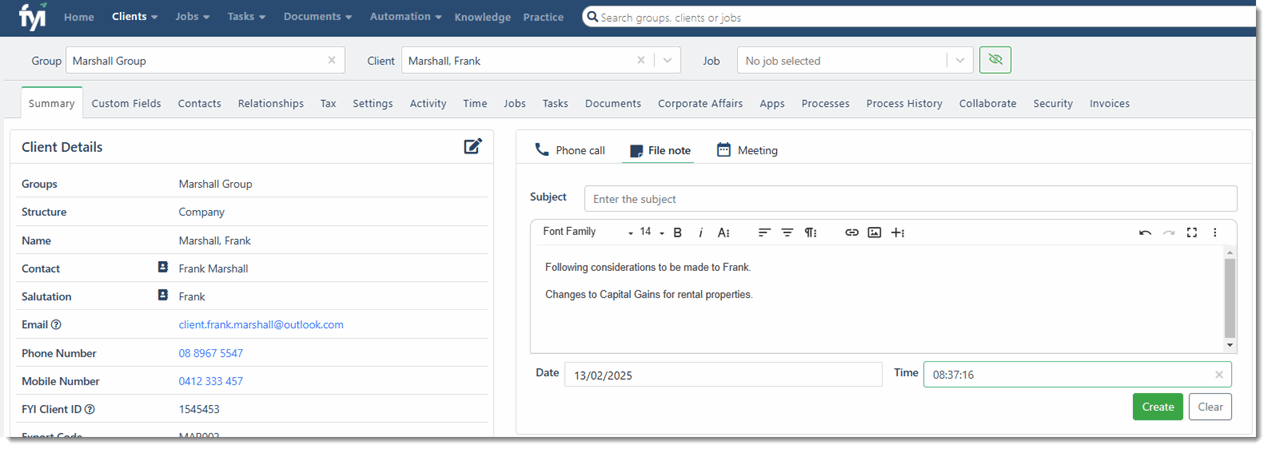This screenshot has width=1268, height=449.
Task: Edit client details with pencil icon
Action: (473, 146)
